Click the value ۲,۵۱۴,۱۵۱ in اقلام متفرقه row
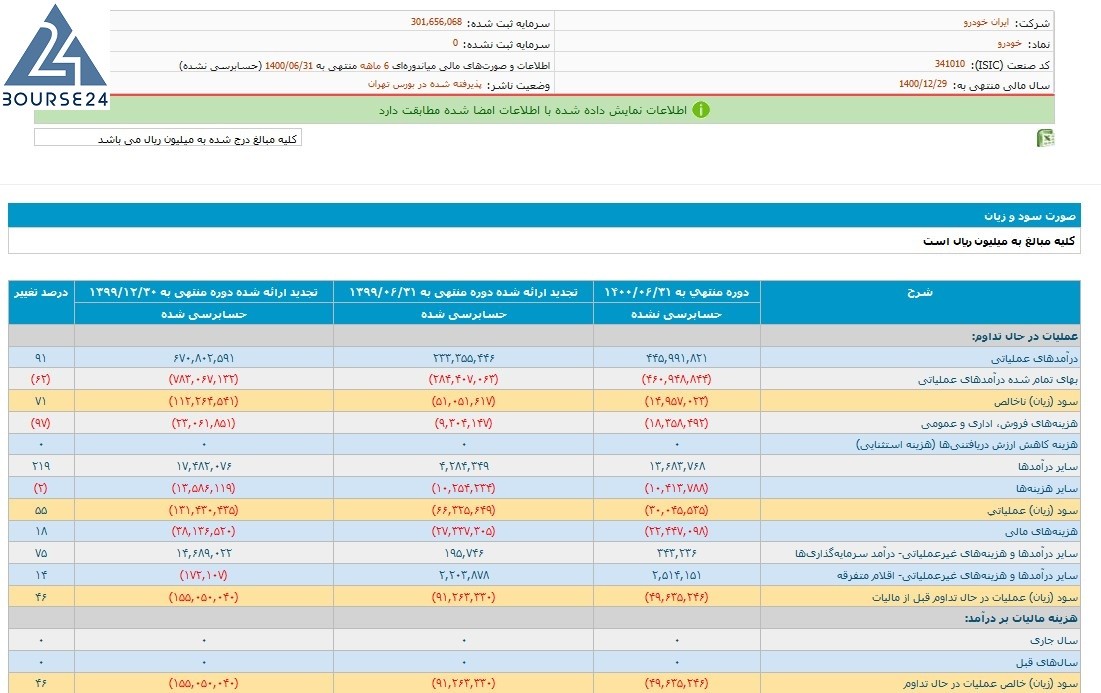The width and height of the screenshot is (1101, 693). tap(676, 575)
